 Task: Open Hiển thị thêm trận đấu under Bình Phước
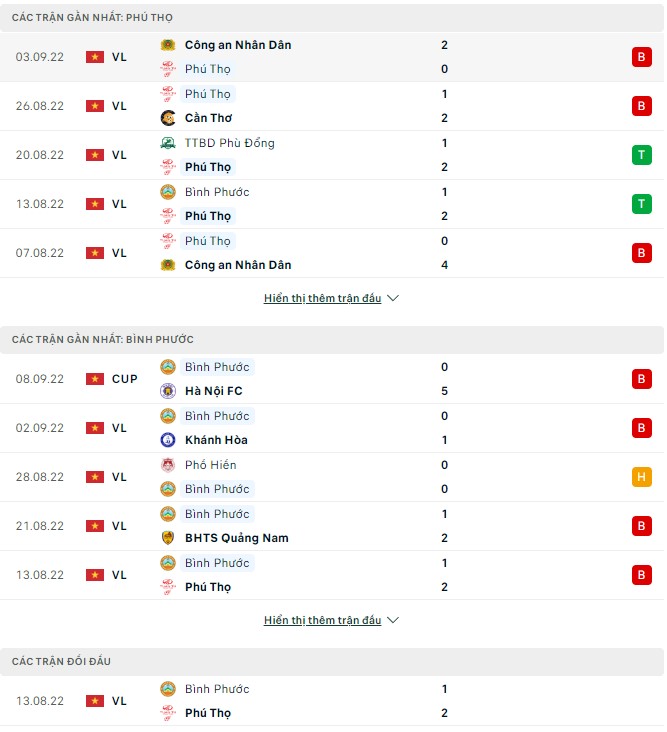coord(322,620)
